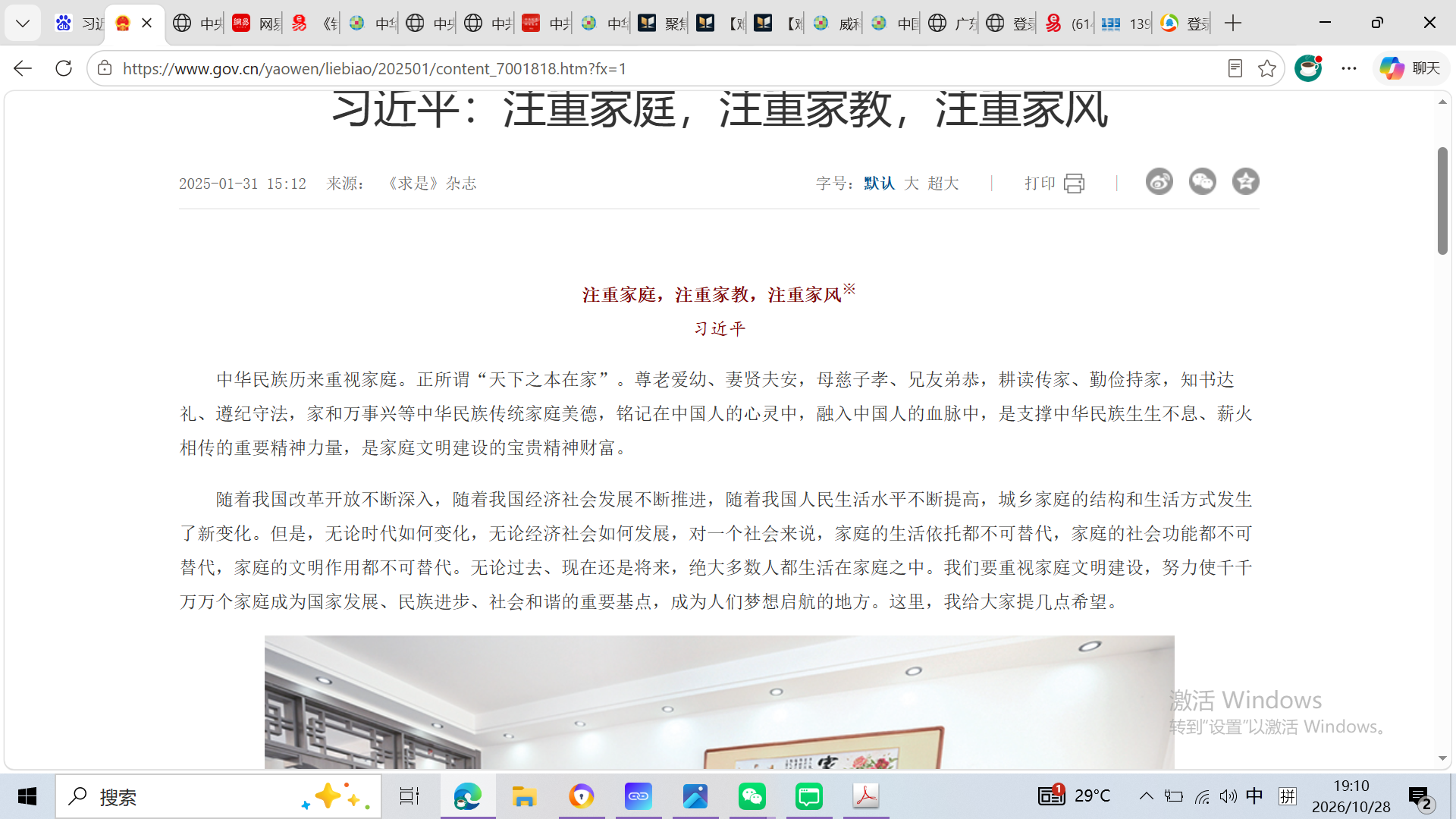1456x819 pixels.
Task: Click the Qzone star share icon
Action: pyautogui.click(x=1245, y=182)
